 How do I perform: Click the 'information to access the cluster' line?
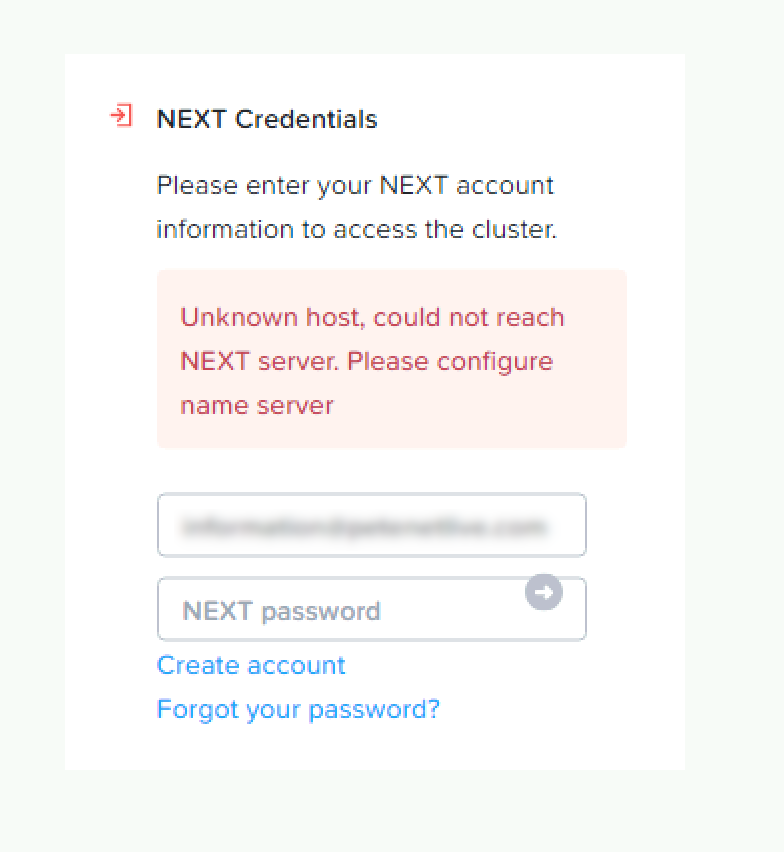point(356,229)
